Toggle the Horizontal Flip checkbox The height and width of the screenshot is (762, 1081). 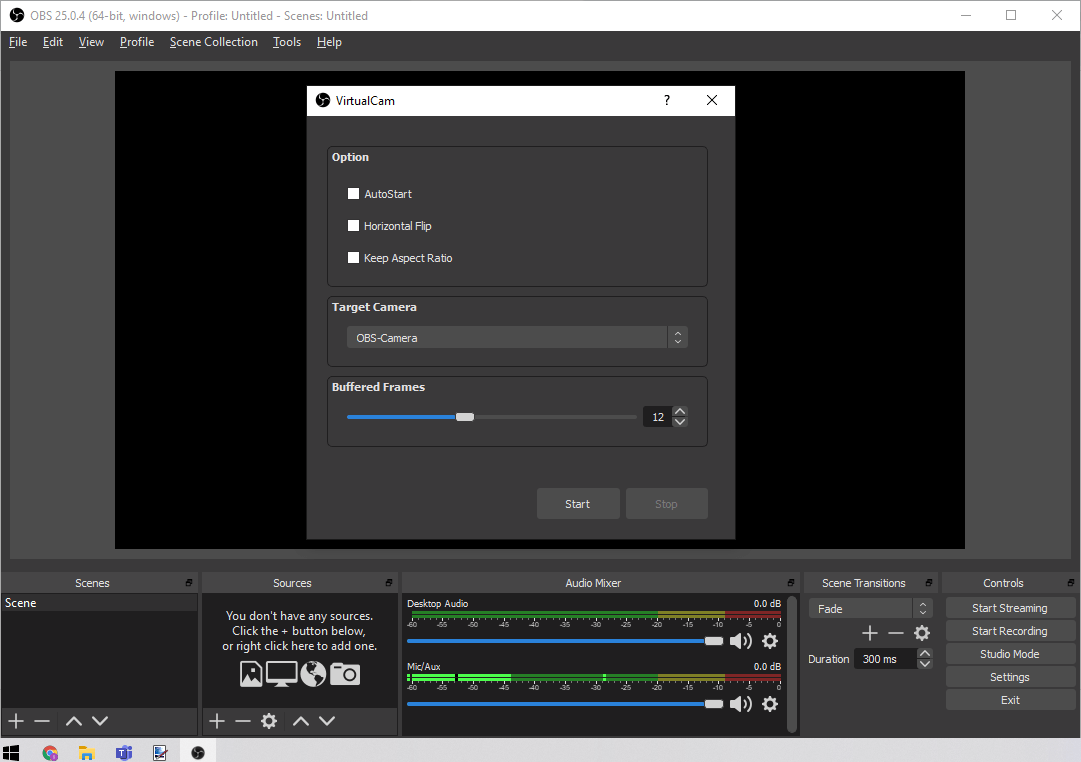353,226
